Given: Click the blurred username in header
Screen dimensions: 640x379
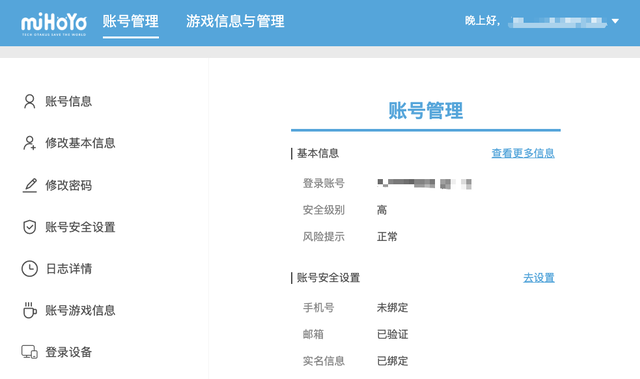Looking at the screenshot, I should (557, 21).
